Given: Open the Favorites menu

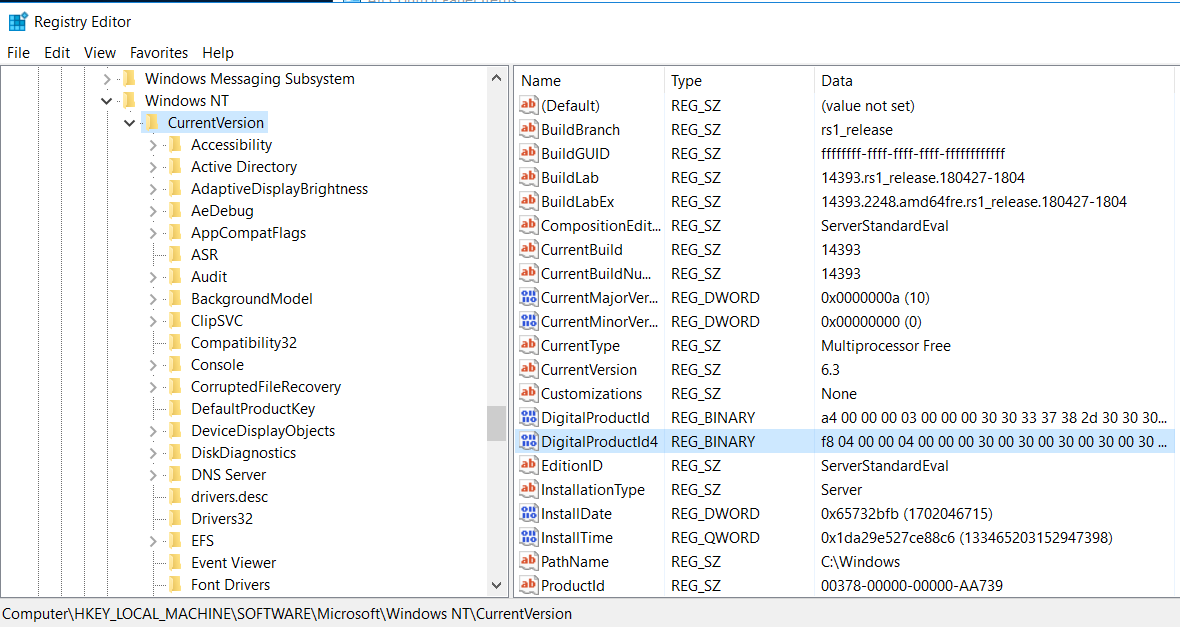Looking at the screenshot, I should (x=158, y=53).
